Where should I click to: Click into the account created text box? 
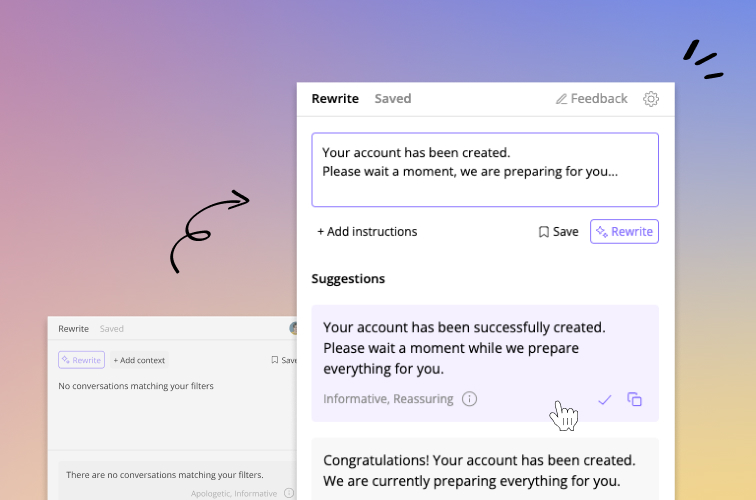coord(484,170)
